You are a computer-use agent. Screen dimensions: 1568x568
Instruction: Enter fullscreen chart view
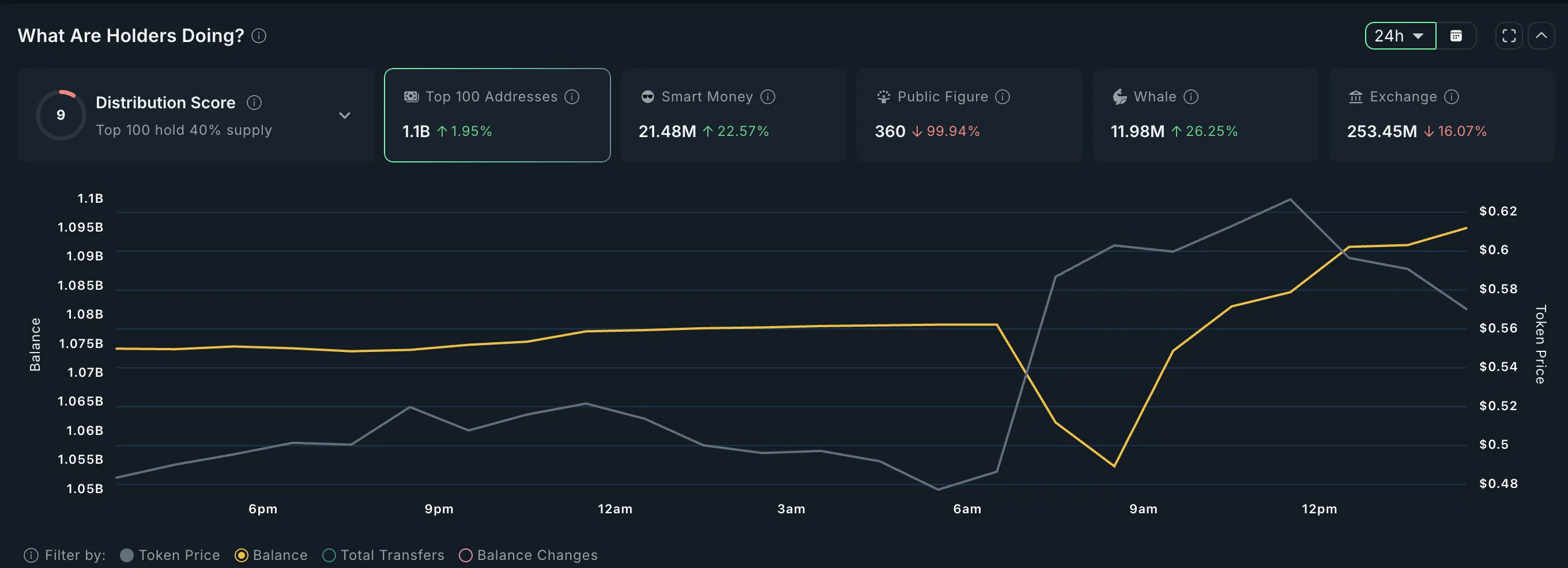click(1509, 36)
